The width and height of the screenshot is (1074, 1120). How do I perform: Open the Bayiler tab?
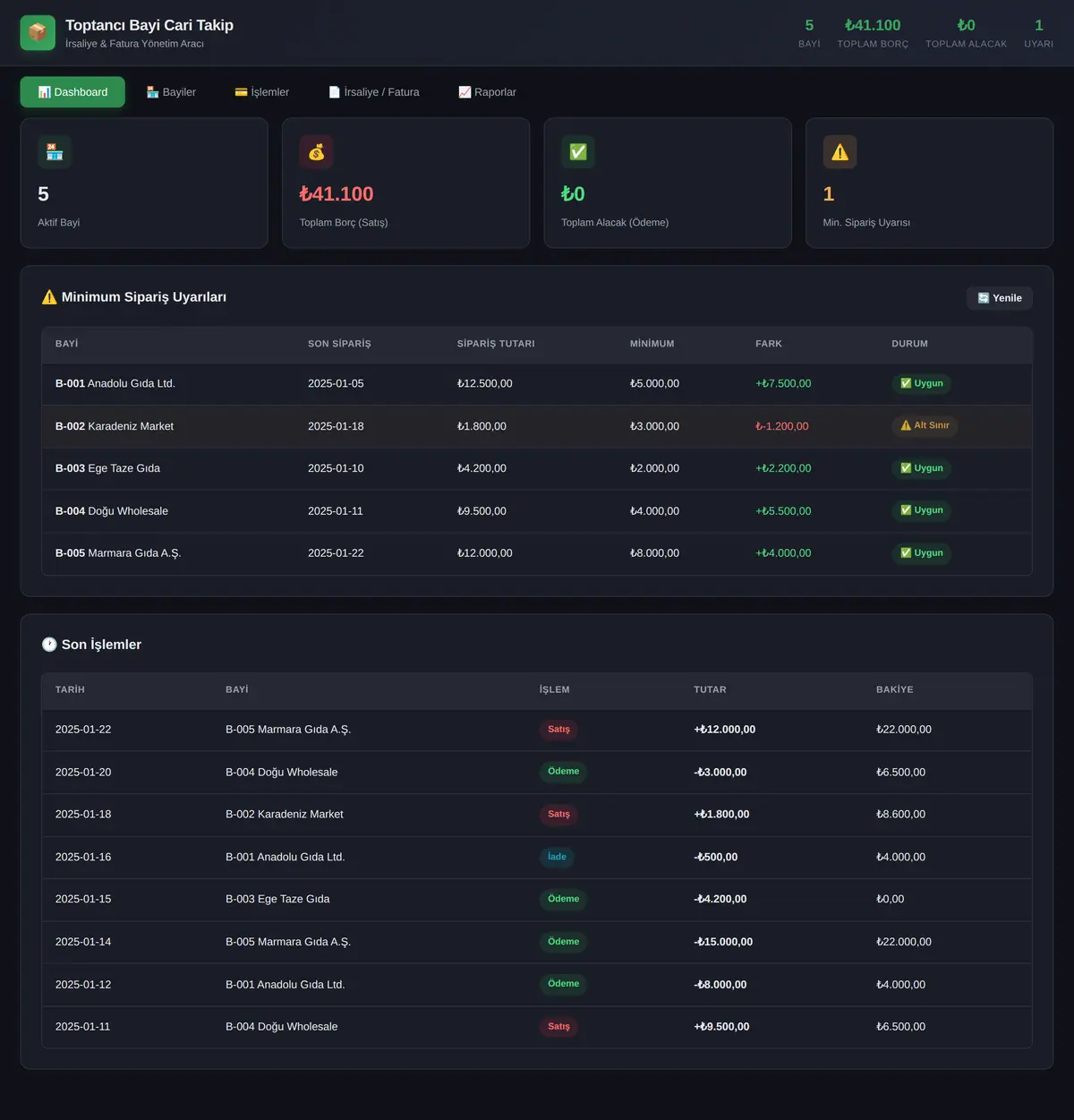click(171, 92)
